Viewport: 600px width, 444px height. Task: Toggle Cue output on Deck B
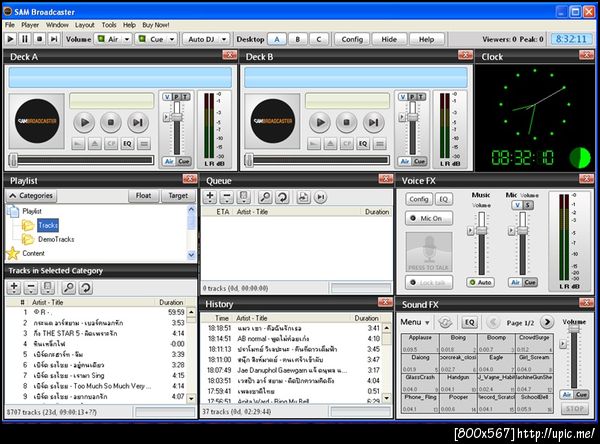[x=419, y=162]
